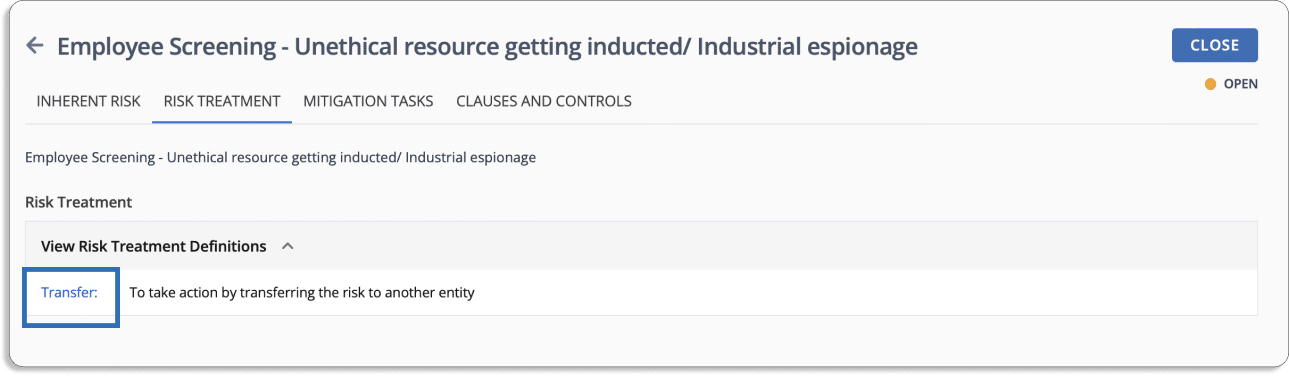
Task: Click empty area of the definitions header bar
Action: point(770,246)
